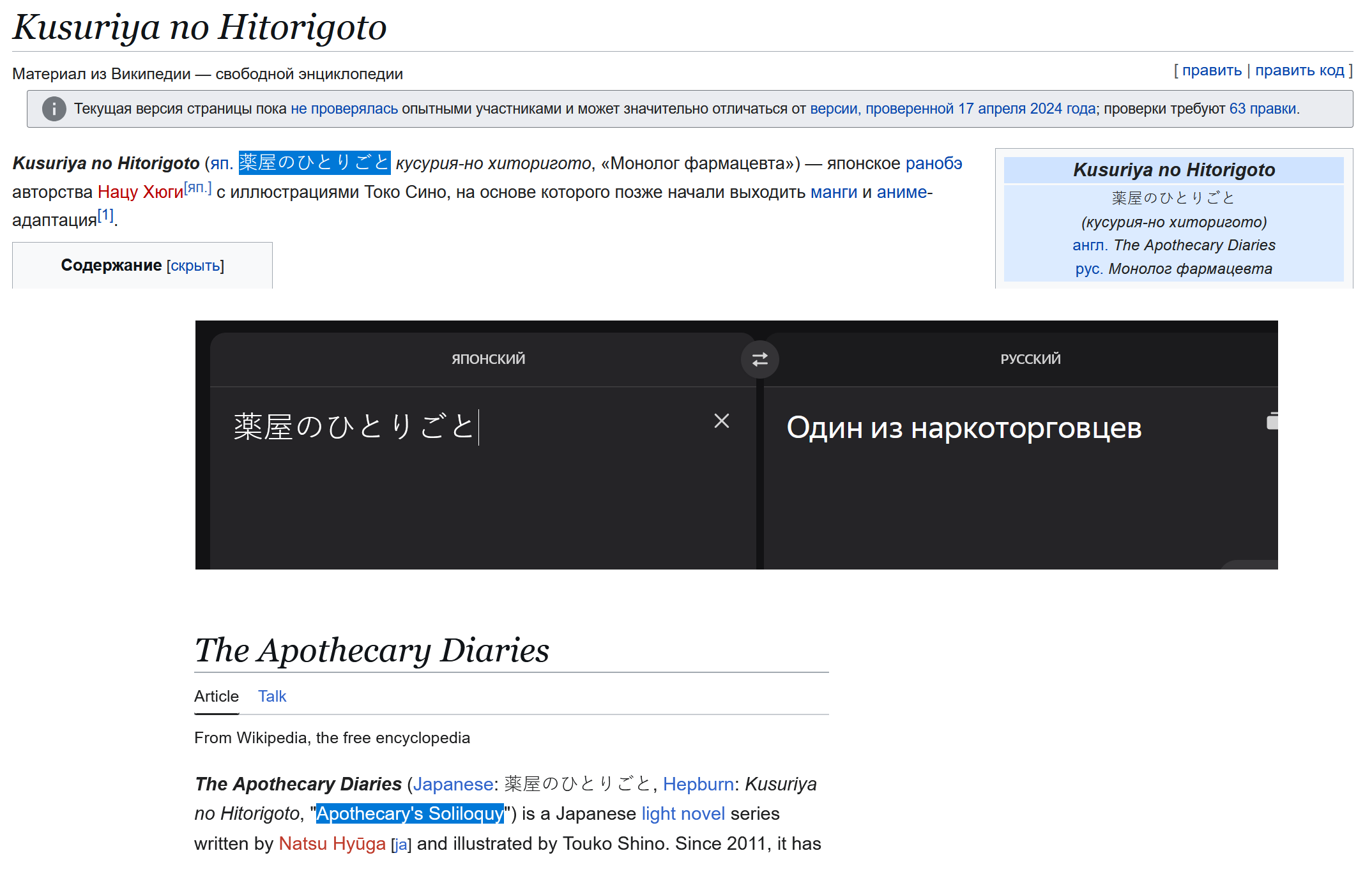Collapse the contents with the скрыть toggle
Image resolution: width=1372 pixels, height=883 pixels.
point(195,266)
